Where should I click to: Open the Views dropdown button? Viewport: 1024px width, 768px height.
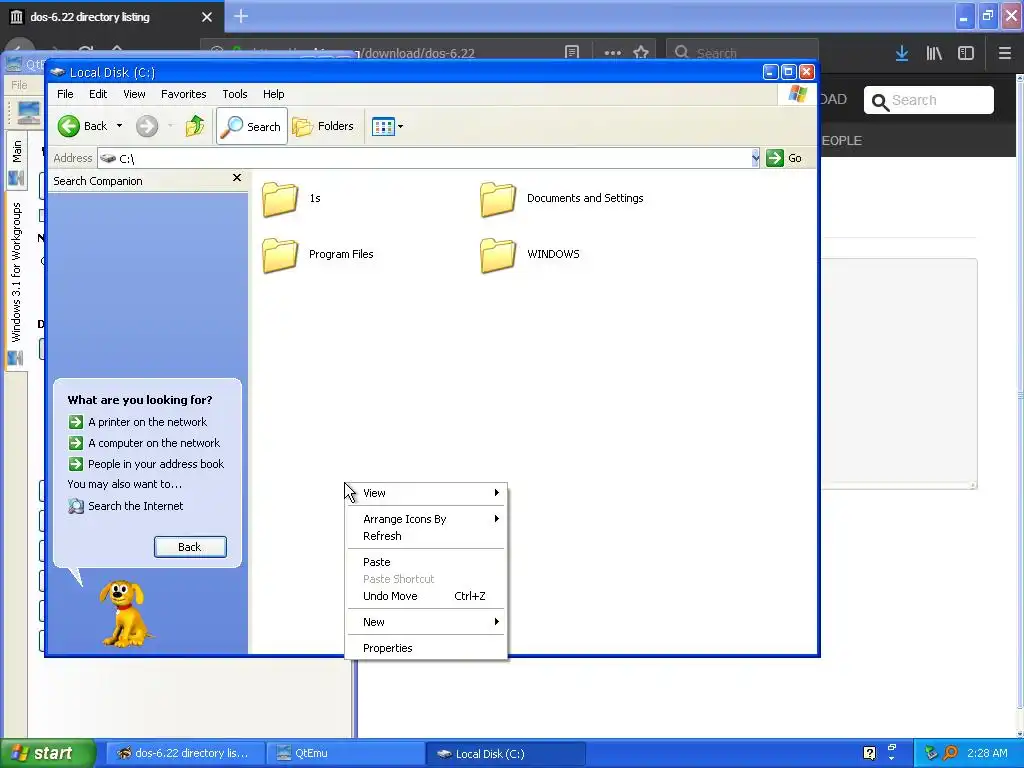(x=387, y=127)
